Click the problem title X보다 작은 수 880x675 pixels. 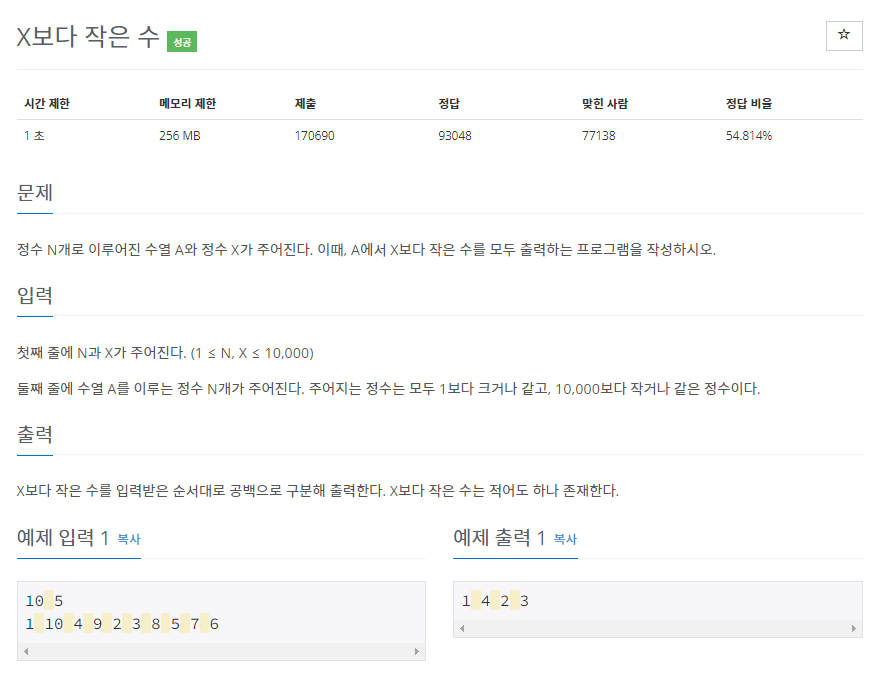[x=88, y=36]
